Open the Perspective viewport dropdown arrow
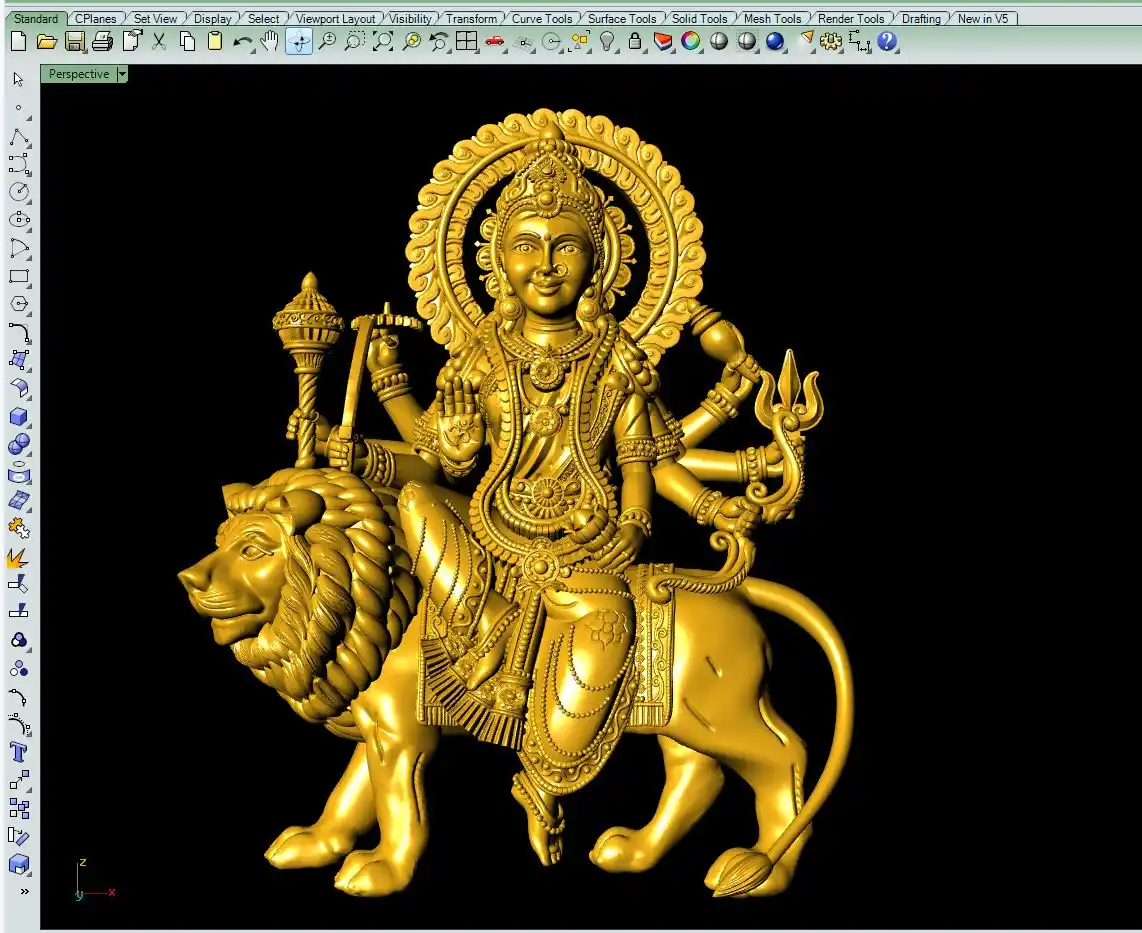 pos(122,74)
